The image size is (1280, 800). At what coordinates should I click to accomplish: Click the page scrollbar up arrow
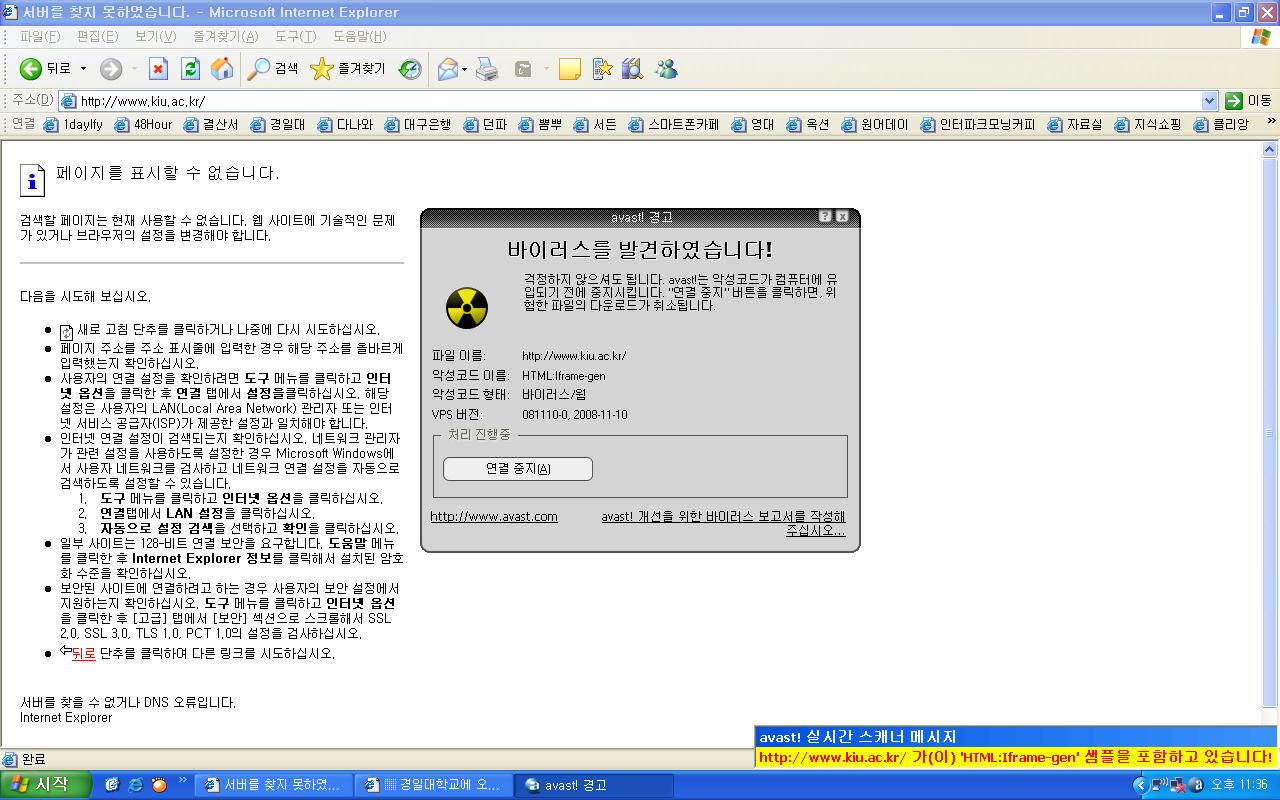pos(1270,150)
